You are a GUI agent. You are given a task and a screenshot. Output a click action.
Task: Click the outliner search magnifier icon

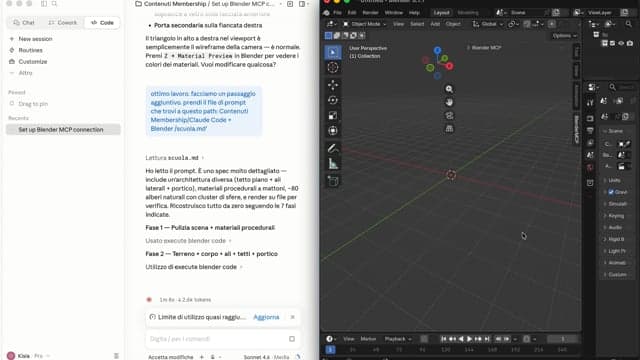coord(629,24)
